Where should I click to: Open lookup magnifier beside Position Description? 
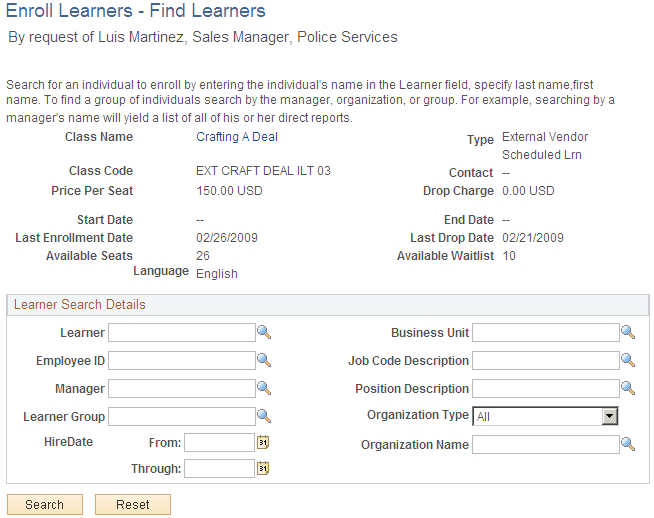click(628, 388)
